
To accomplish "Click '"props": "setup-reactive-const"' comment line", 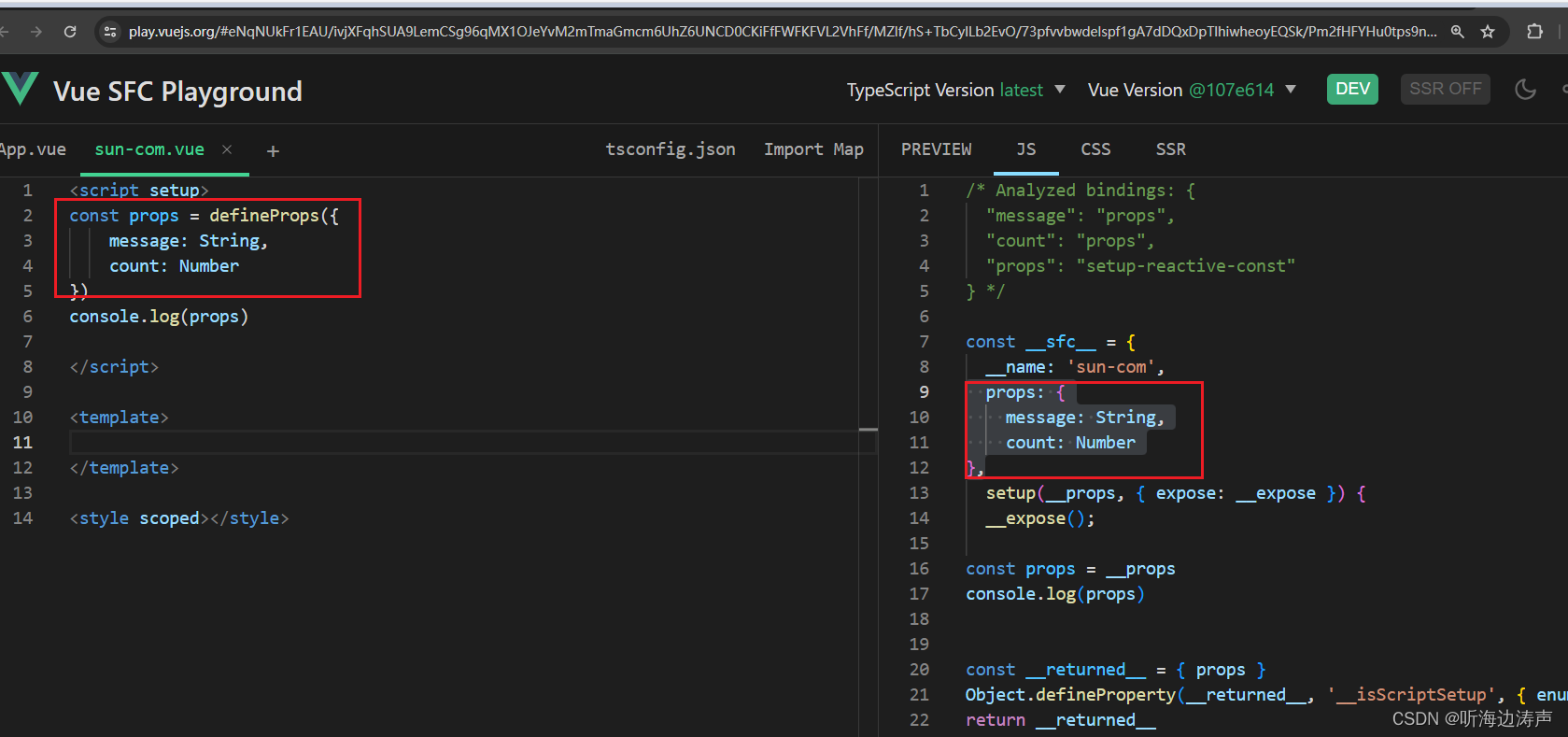I will pos(1140,266).
